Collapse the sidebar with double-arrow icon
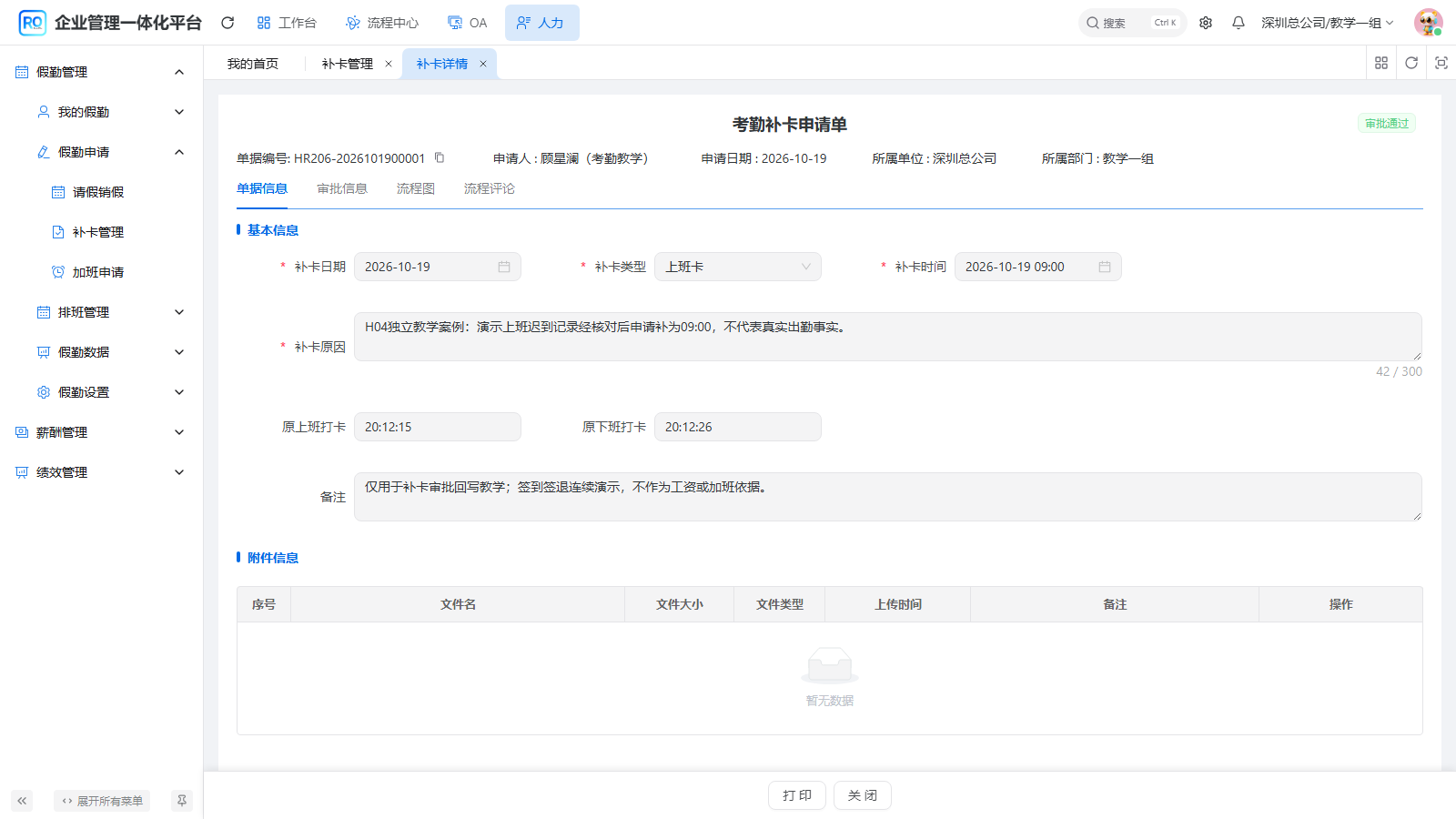This screenshot has height=819, width=1456. point(22,801)
